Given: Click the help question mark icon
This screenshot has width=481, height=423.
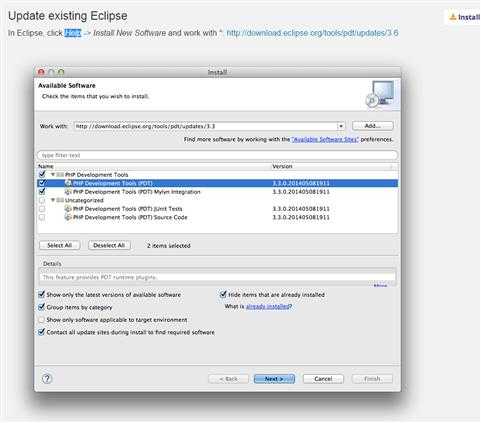Looking at the screenshot, I should (x=47, y=378).
